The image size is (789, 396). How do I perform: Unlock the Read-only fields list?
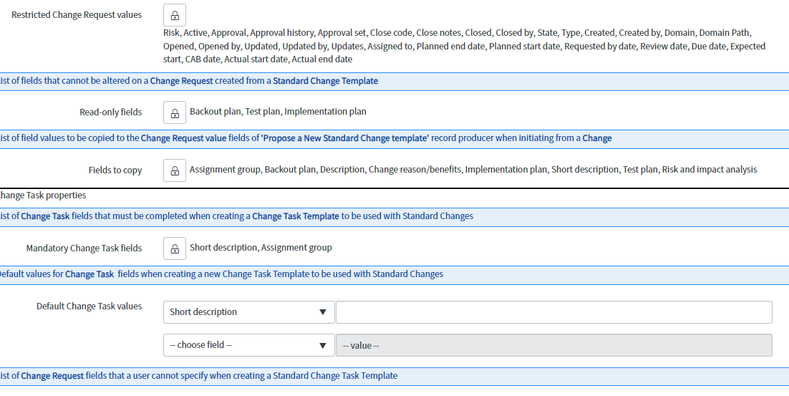[175, 113]
